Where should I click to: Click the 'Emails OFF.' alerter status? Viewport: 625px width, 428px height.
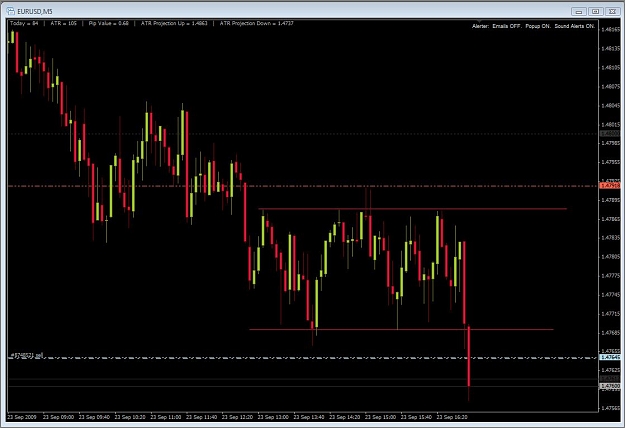coord(507,26)
